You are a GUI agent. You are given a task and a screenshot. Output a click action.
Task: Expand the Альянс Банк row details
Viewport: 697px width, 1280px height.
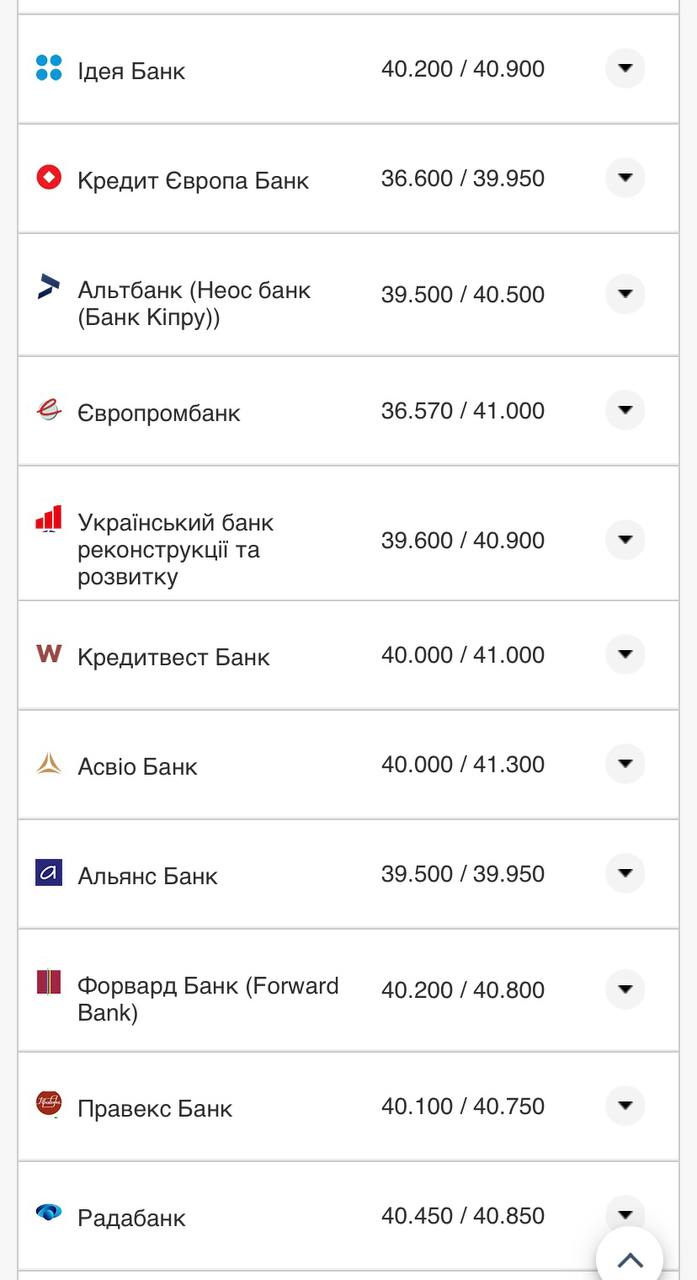(x=624, y=873)
